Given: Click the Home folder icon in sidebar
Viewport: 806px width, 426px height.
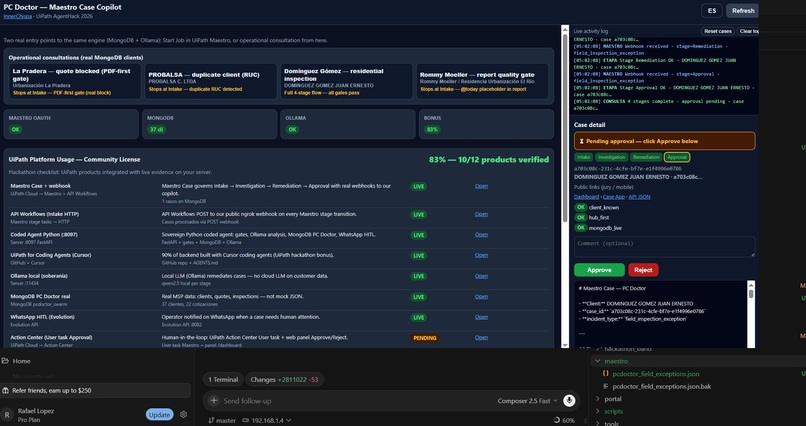Looking at the screenshot, I should (5, 361).
